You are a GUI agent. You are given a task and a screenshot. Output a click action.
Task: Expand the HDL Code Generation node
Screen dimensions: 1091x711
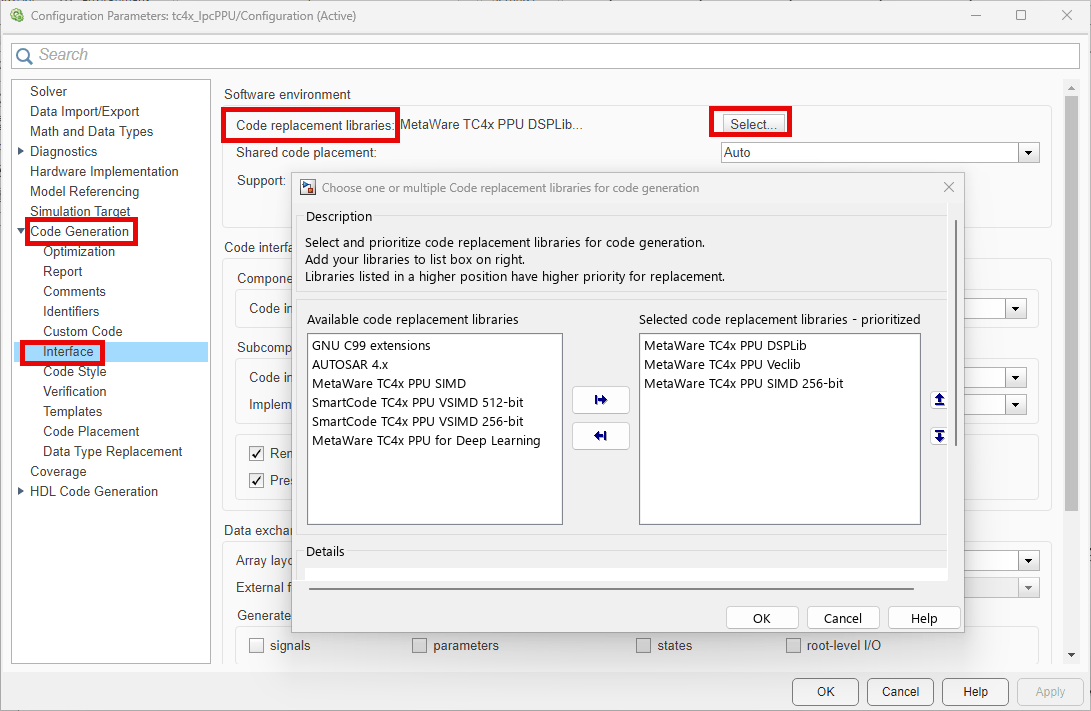pyautogui.click(x=21, y=491)
